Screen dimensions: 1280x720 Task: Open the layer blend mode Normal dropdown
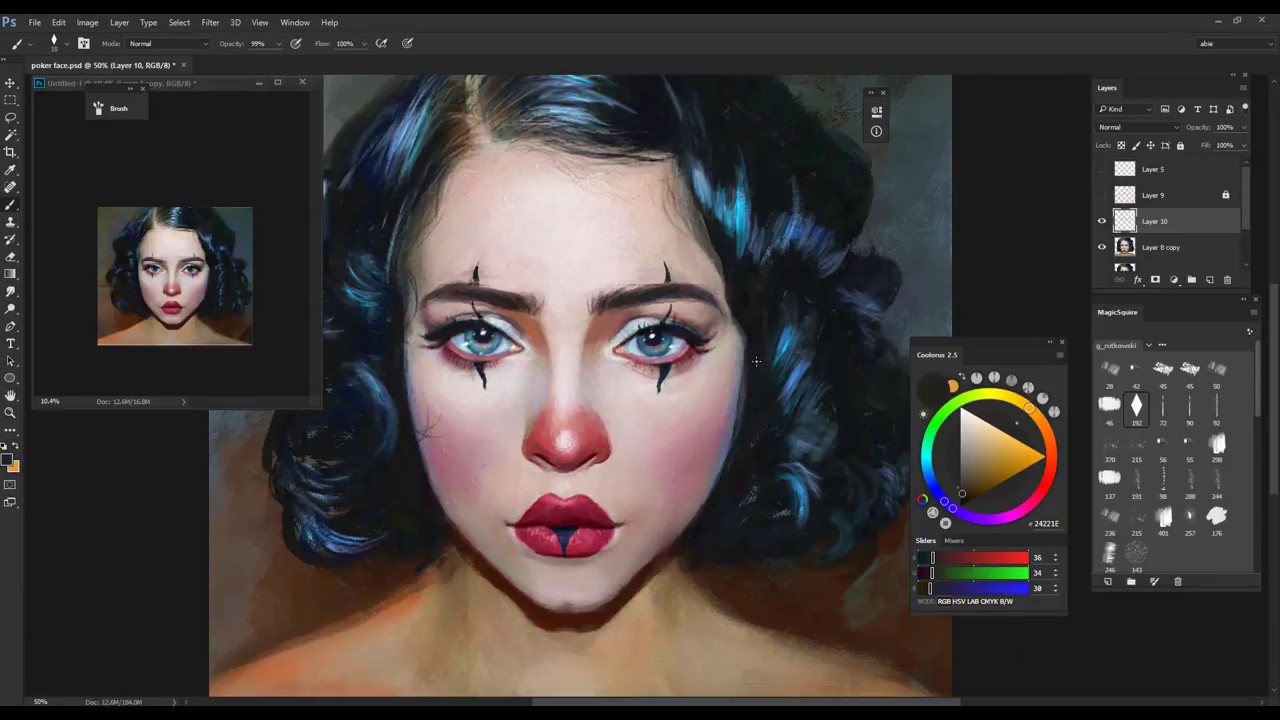coord(1139,127)
